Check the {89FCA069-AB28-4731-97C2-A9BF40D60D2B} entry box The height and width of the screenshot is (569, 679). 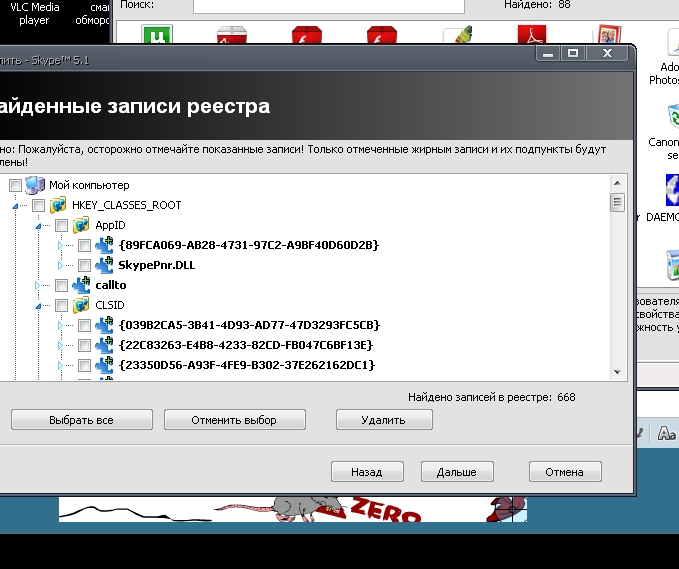[84, 246]
